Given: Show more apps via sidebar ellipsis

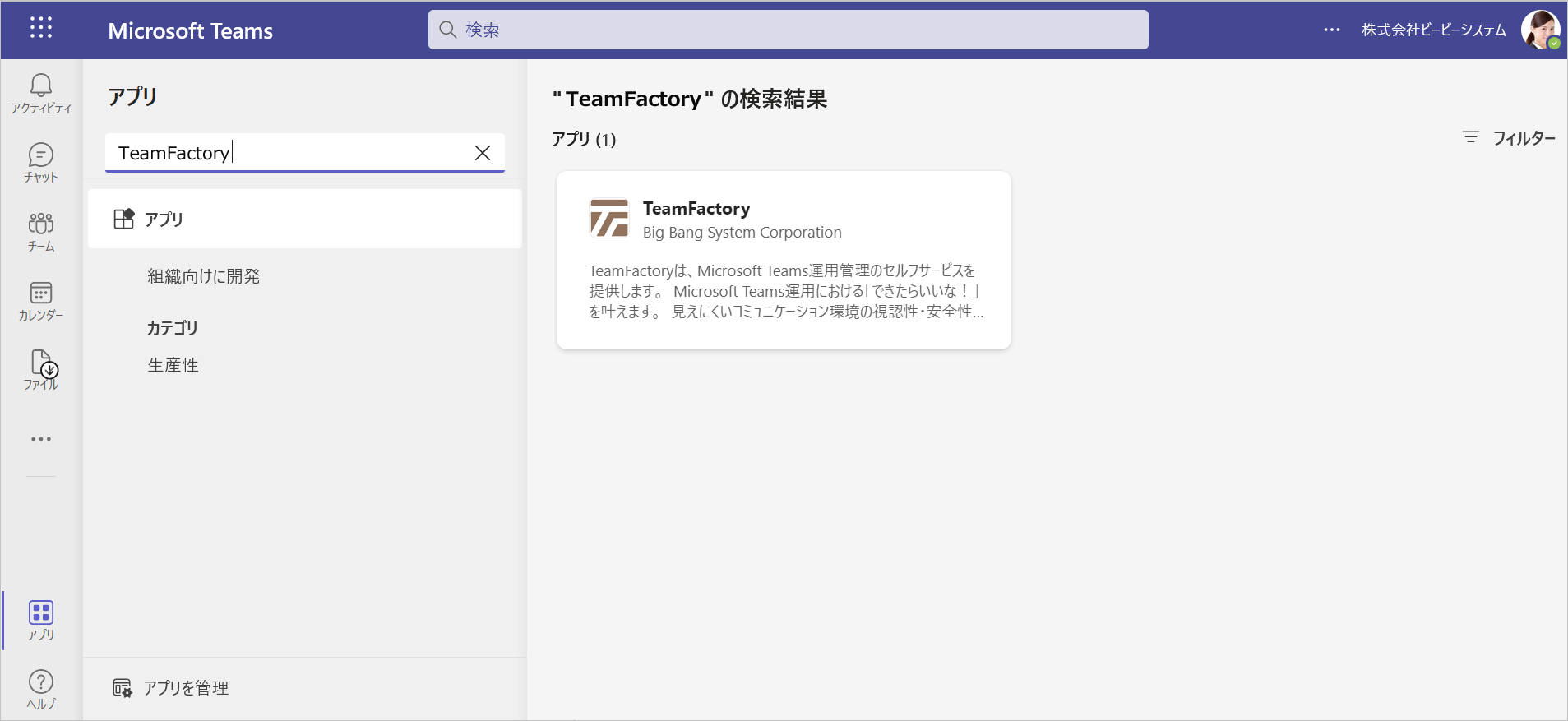Looking at the screenshot, I should click(41, 439).
